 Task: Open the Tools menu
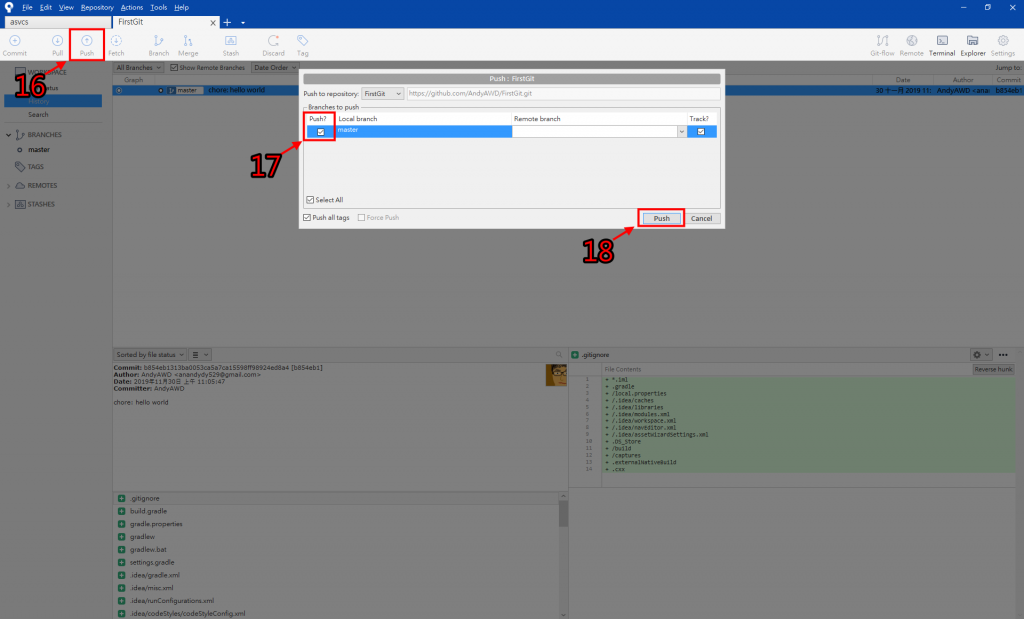(159, 7)
